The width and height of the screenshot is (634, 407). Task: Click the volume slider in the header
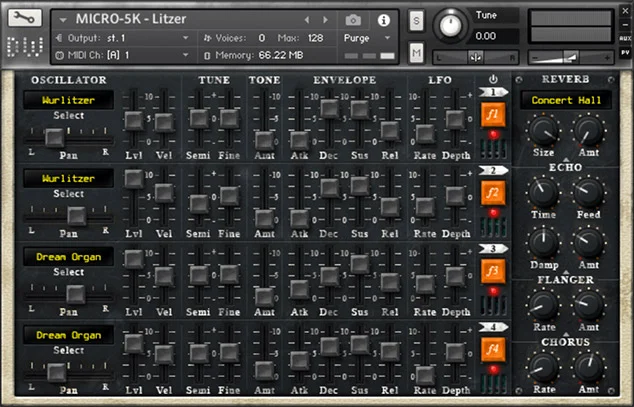pyautogui.click(x=571, y=58)
